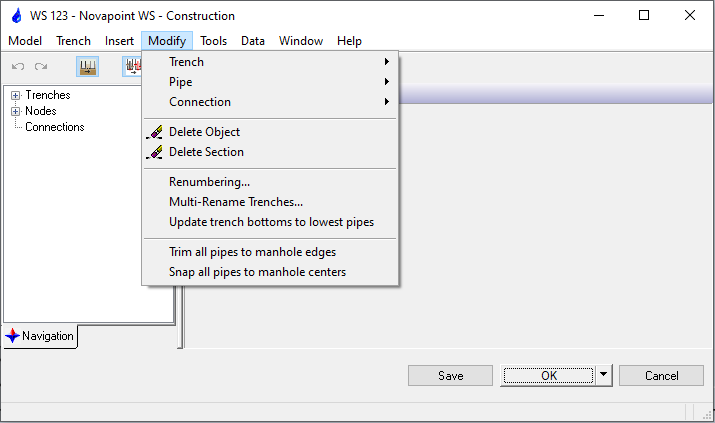The image size is (715, 423).
Task: Open the dropdown arrow beside OK
Action: click(x=603, y=376)
